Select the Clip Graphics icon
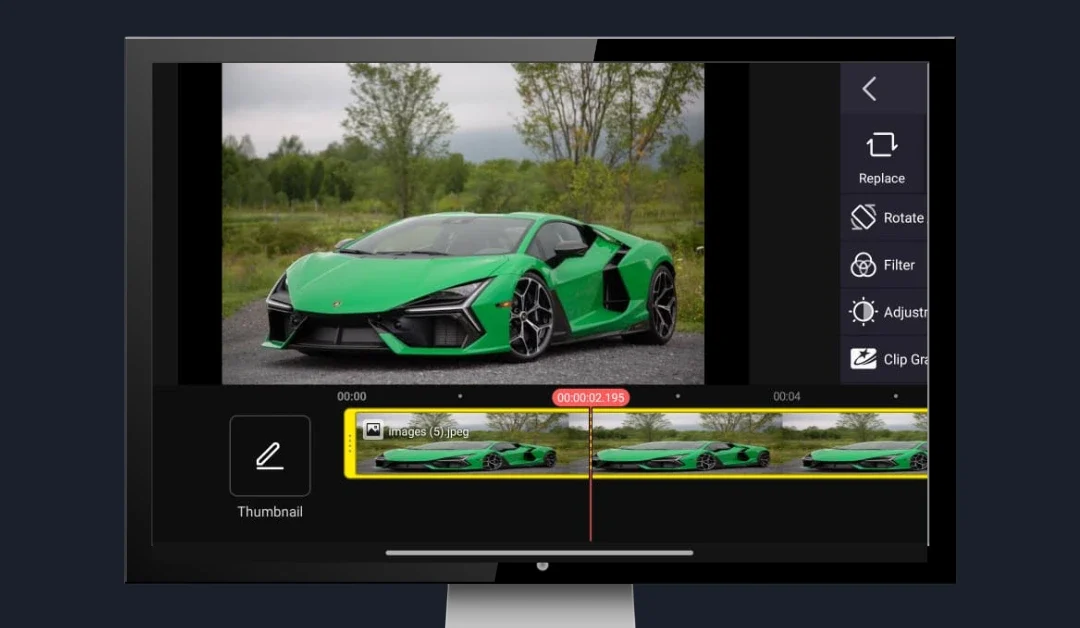This screenshot has width=1080, height=628. click(863, 359)
